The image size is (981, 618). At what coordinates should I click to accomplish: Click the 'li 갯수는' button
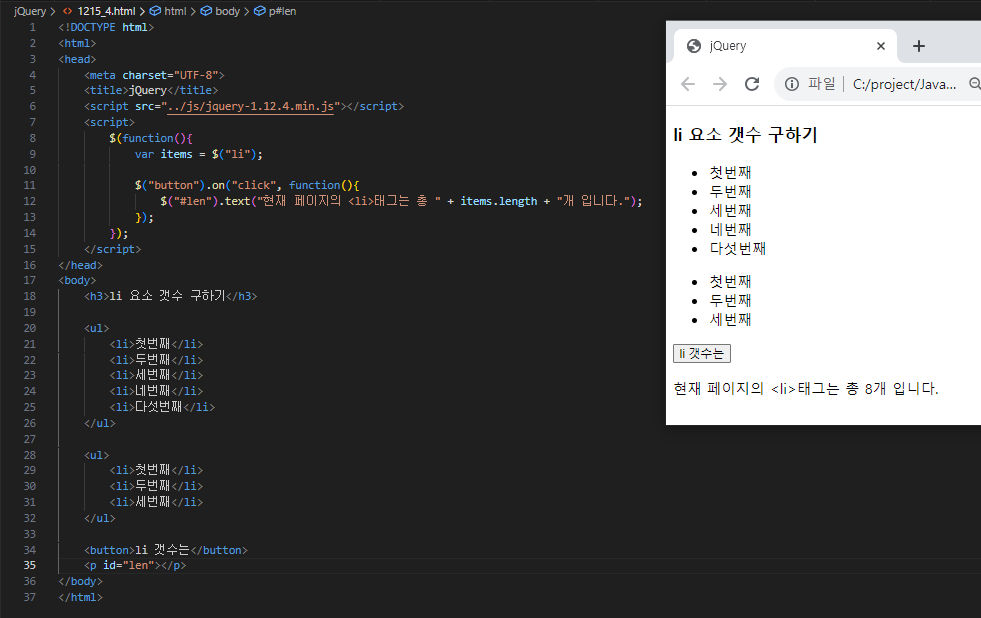(701, 353)
